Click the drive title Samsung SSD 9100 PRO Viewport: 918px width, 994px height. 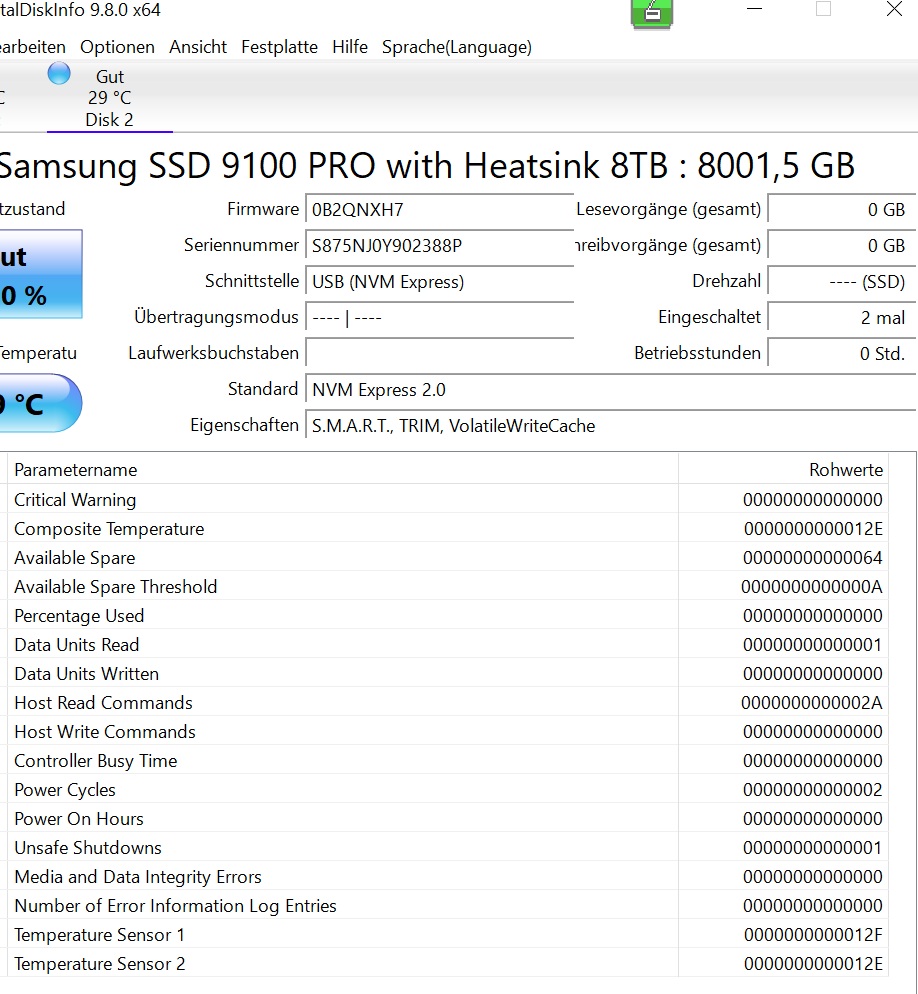click(x=426, y=166)
